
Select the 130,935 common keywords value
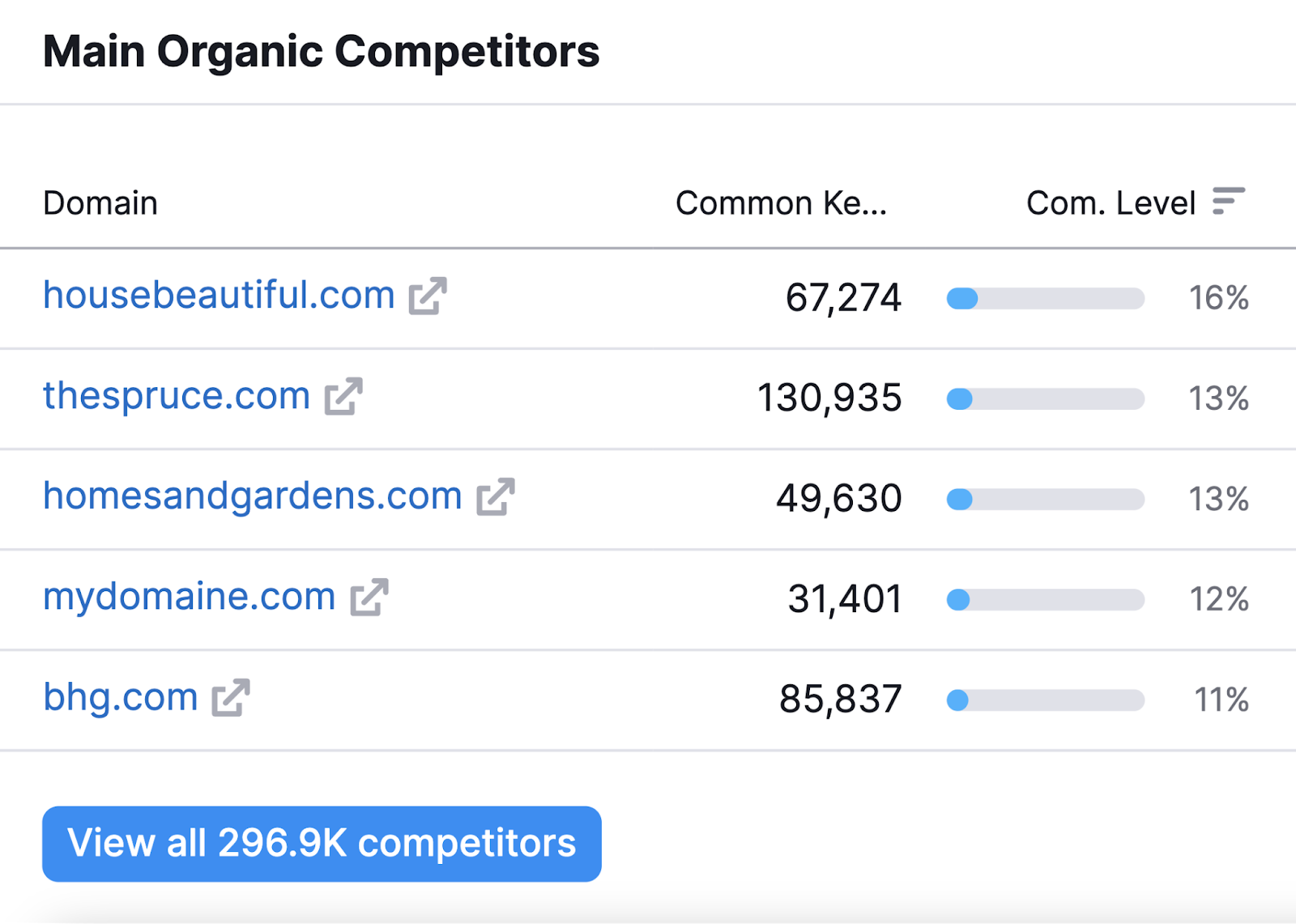[829, 398]
